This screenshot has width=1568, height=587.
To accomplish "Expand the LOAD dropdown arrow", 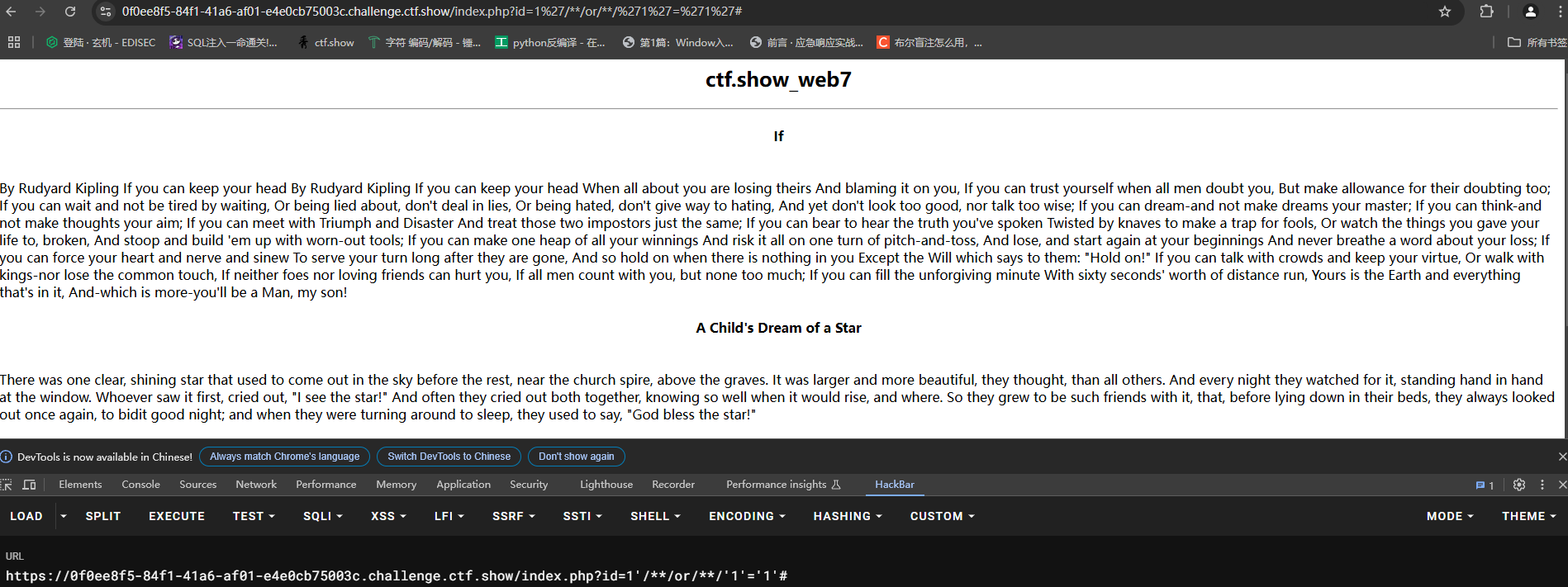I will click(x=64, y=516).
